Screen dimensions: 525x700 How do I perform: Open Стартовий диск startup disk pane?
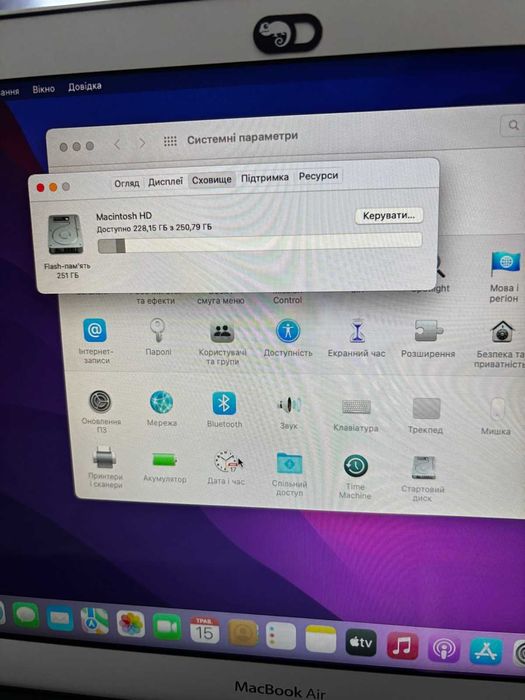(423, 479)
